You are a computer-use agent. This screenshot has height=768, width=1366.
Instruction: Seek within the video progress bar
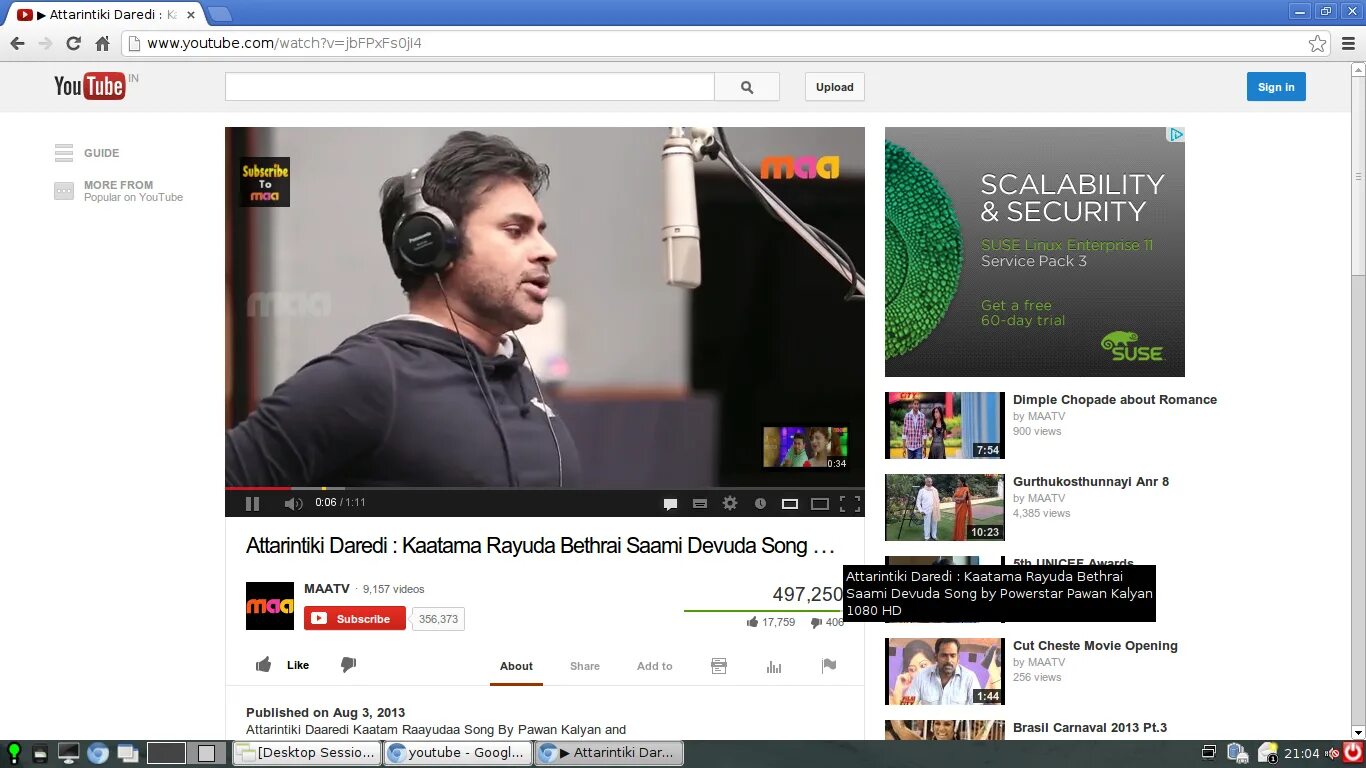545,488
